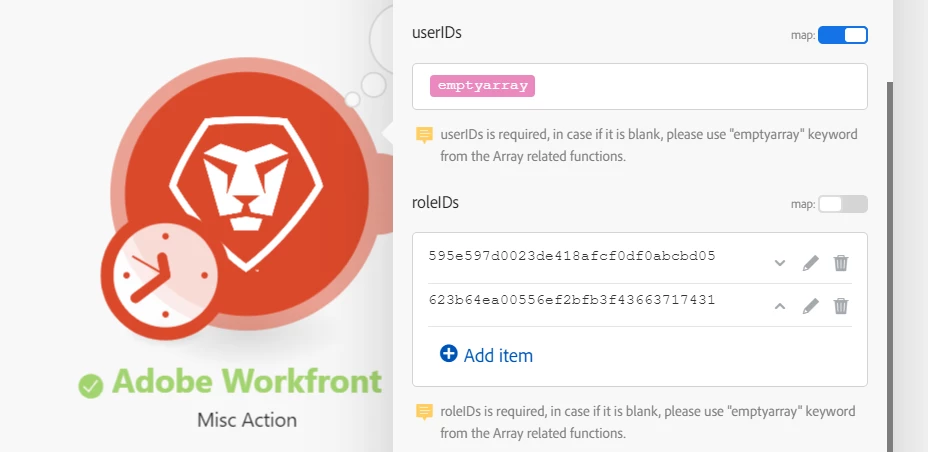Click the Adobe Workfront module title
This screenshot has width=928, height=452.
pyautogui.click(x=247, y=381)
